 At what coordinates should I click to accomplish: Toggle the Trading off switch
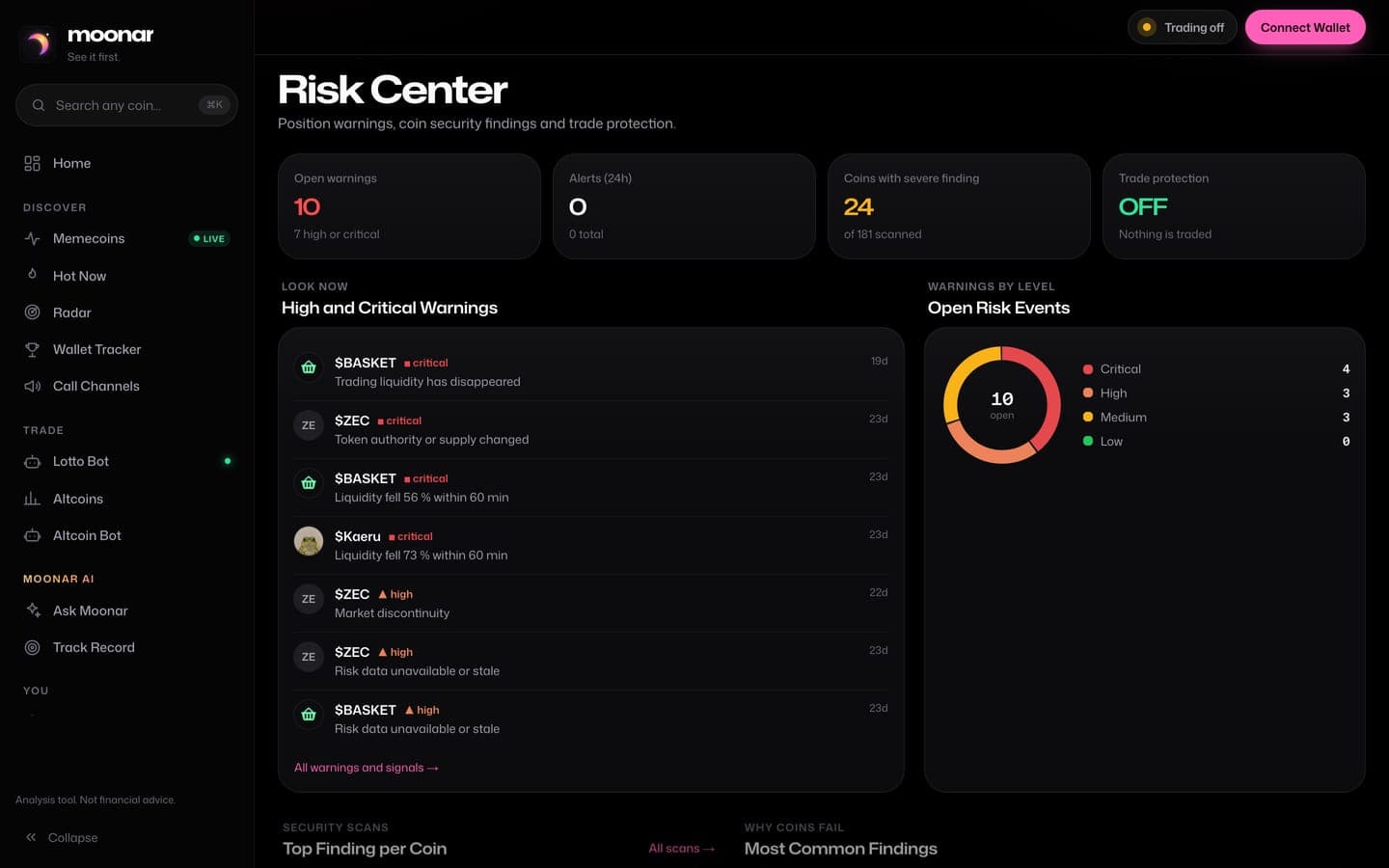pyautogui.click(x=1182, y=27)
